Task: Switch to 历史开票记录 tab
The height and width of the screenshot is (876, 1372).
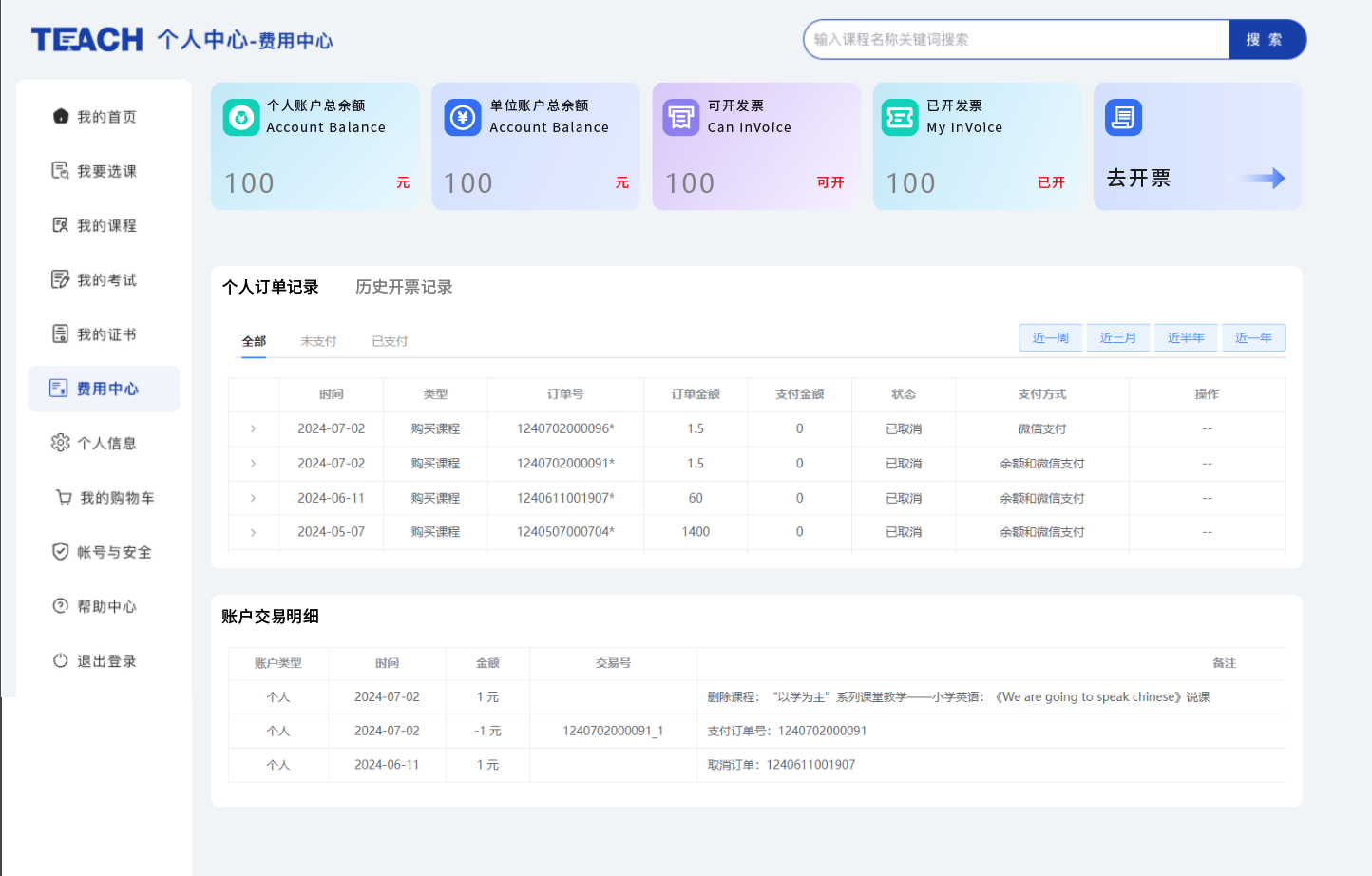Action: (x=404, y=287)
